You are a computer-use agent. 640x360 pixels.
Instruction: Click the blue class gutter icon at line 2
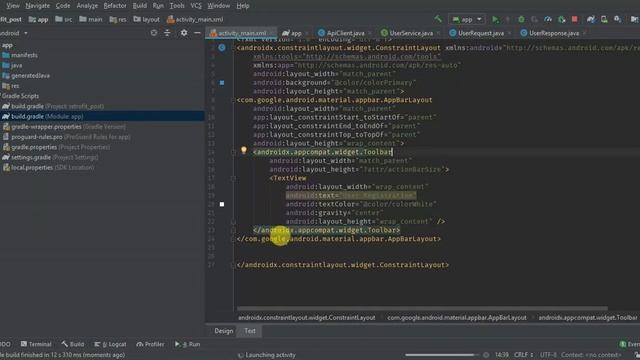click(222, 48)
